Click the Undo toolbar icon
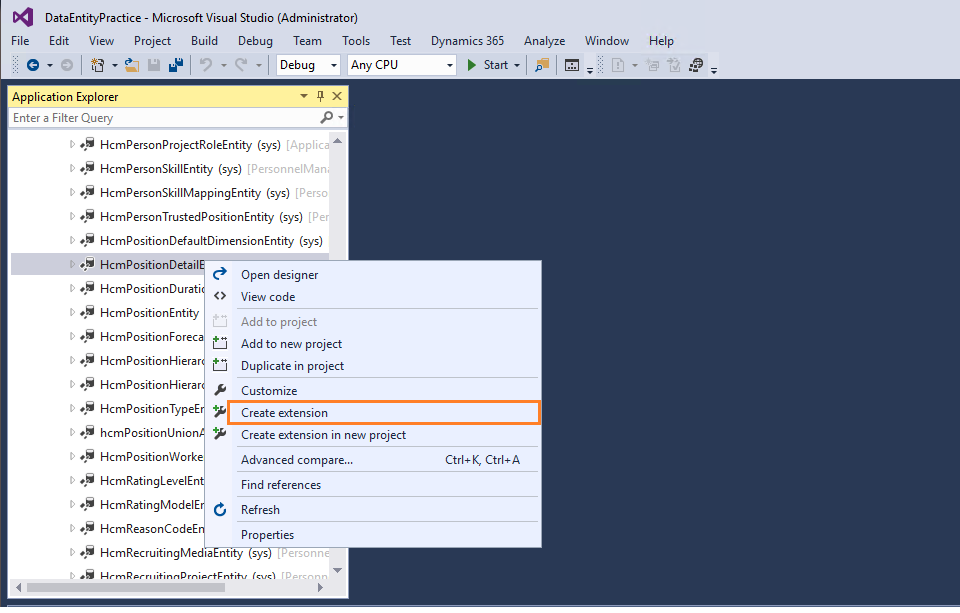This screenshot has height=613, width=960. [207, 64]
